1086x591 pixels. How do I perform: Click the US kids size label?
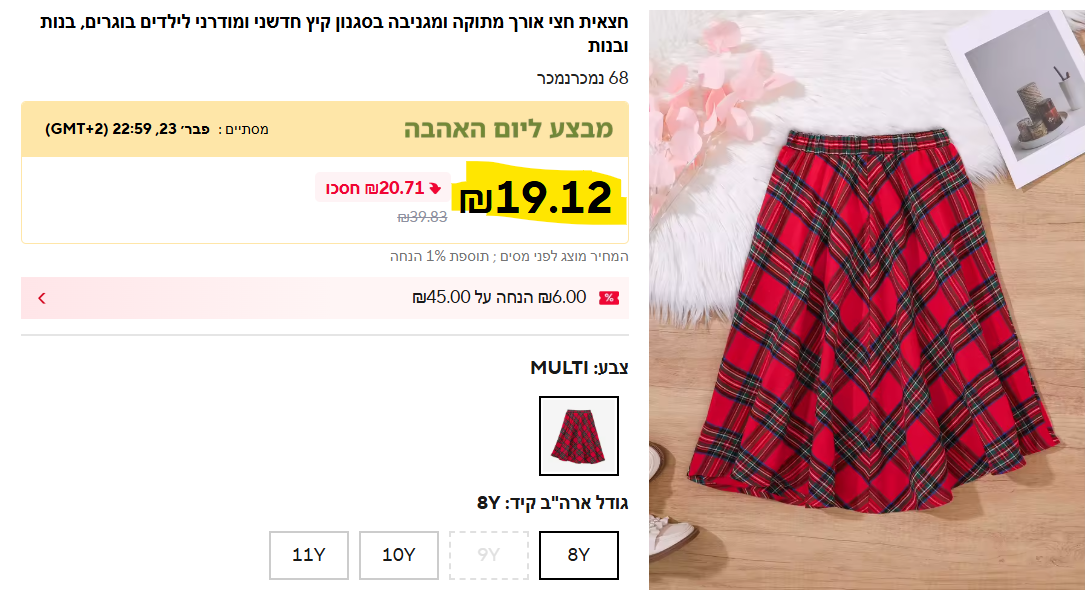point(552,503)
